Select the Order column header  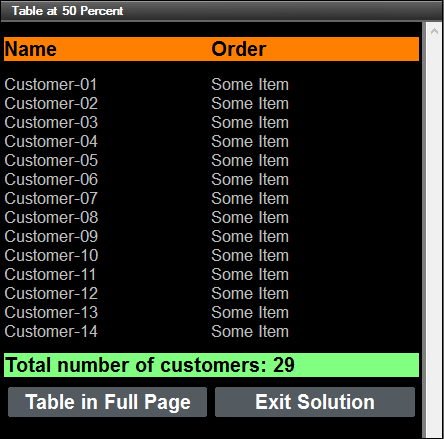(x=239, y=49)
